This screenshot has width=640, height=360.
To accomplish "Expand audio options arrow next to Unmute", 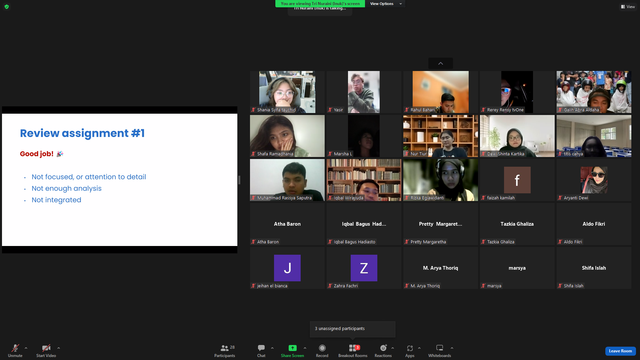I will click(x=26, y=348).
